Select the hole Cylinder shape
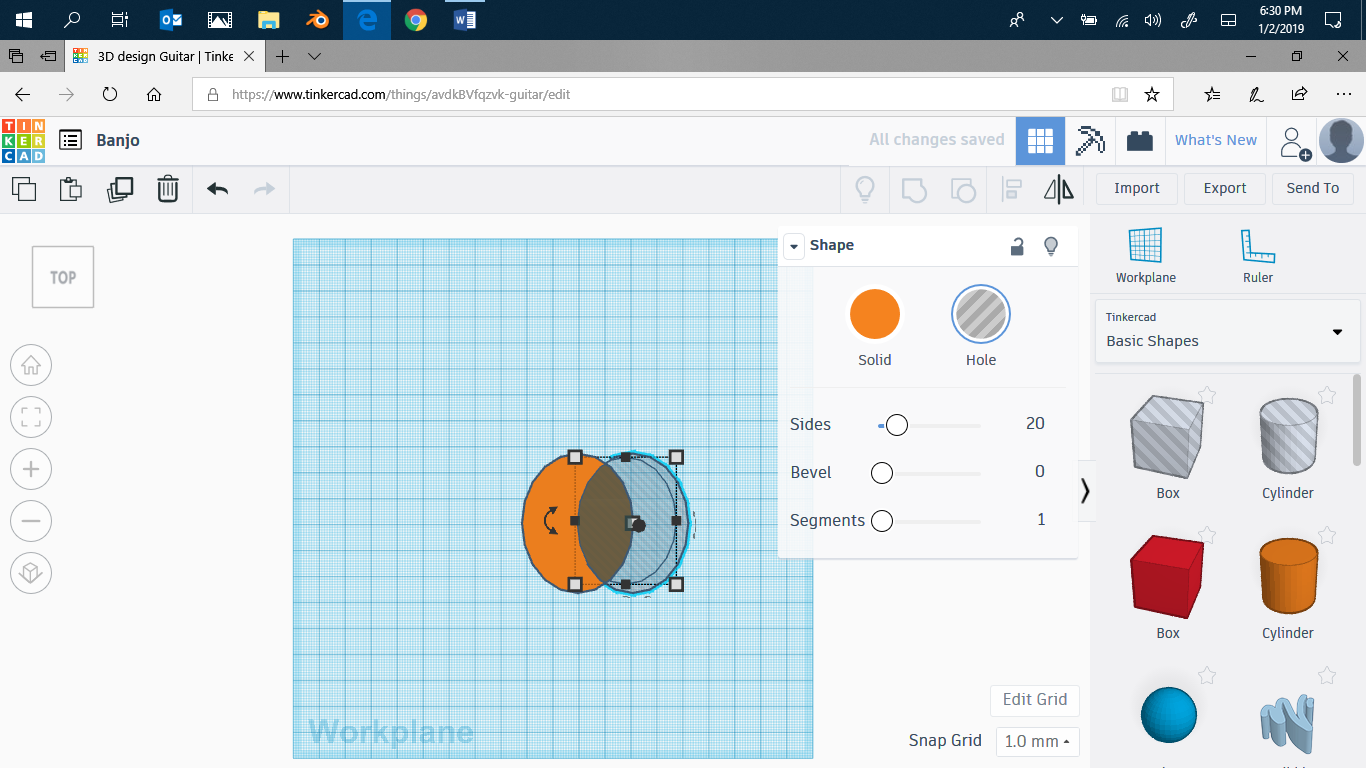 1288,438
